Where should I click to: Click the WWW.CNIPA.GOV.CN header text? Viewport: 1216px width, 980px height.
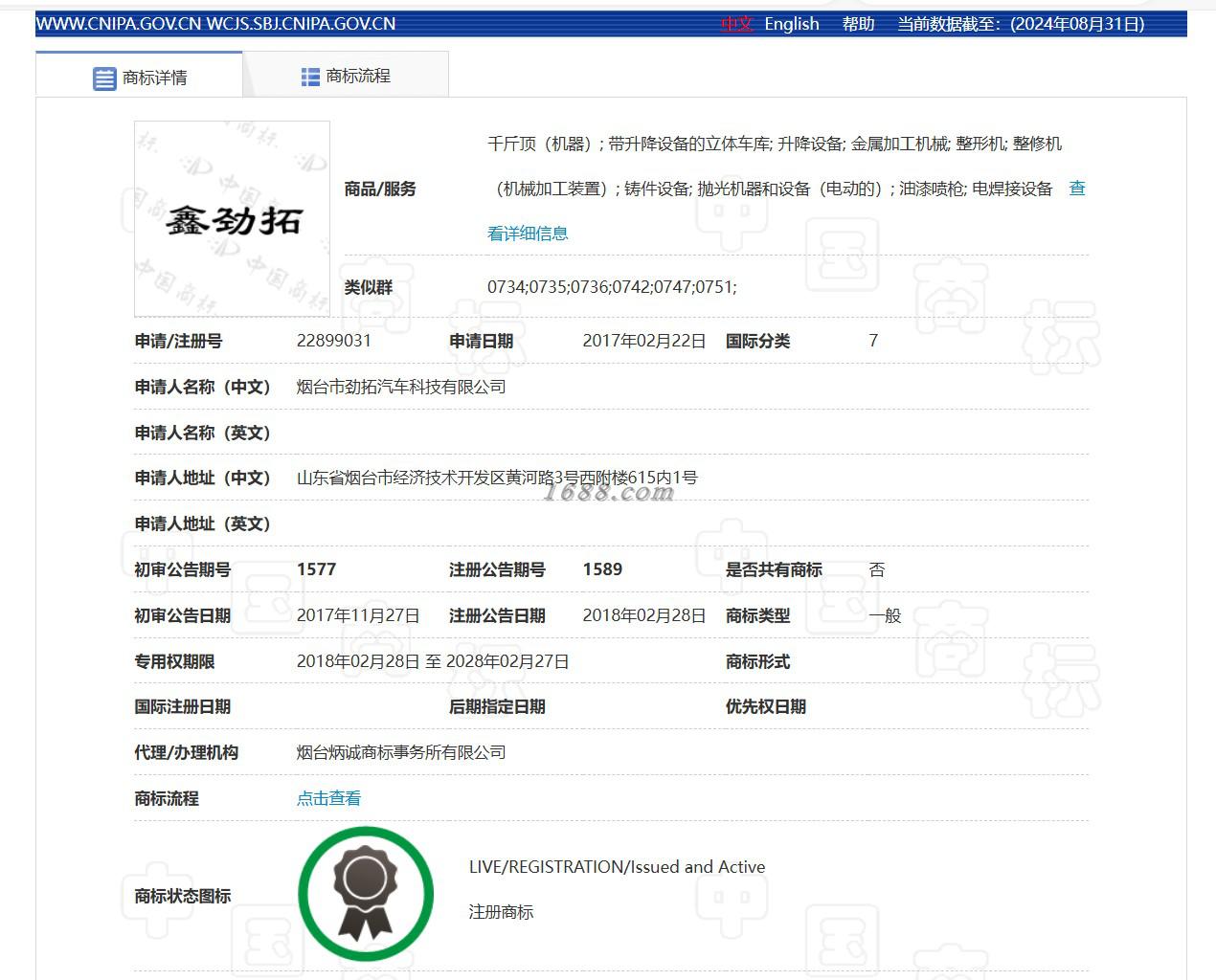point(119,24)
